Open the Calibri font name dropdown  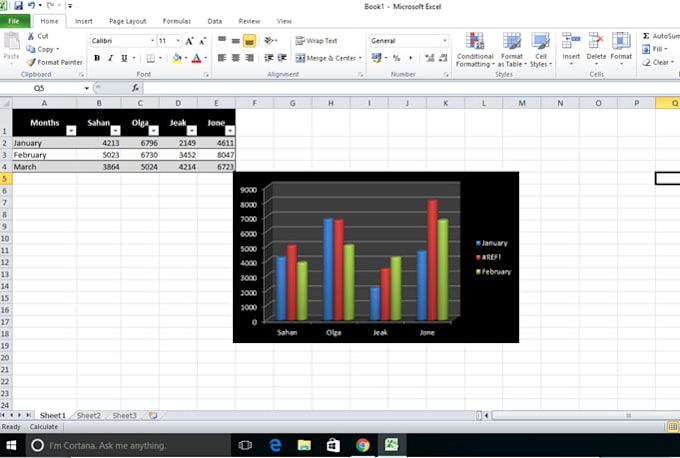(x=150, y=41)
